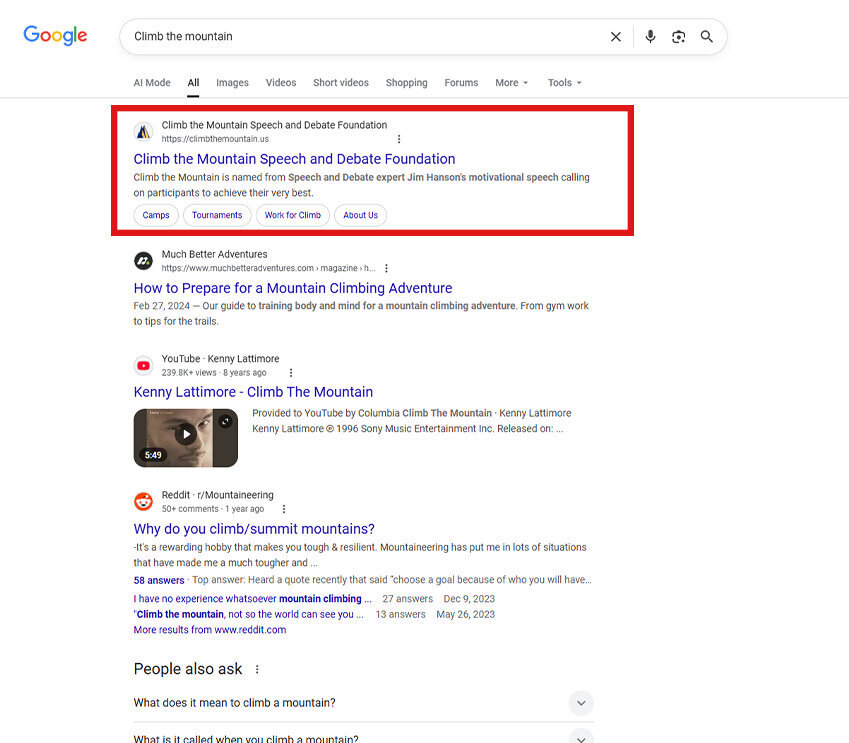The height and width of the screenshot is (743, 849).
Task: Clear the search box text
Action: click(616, 37)
